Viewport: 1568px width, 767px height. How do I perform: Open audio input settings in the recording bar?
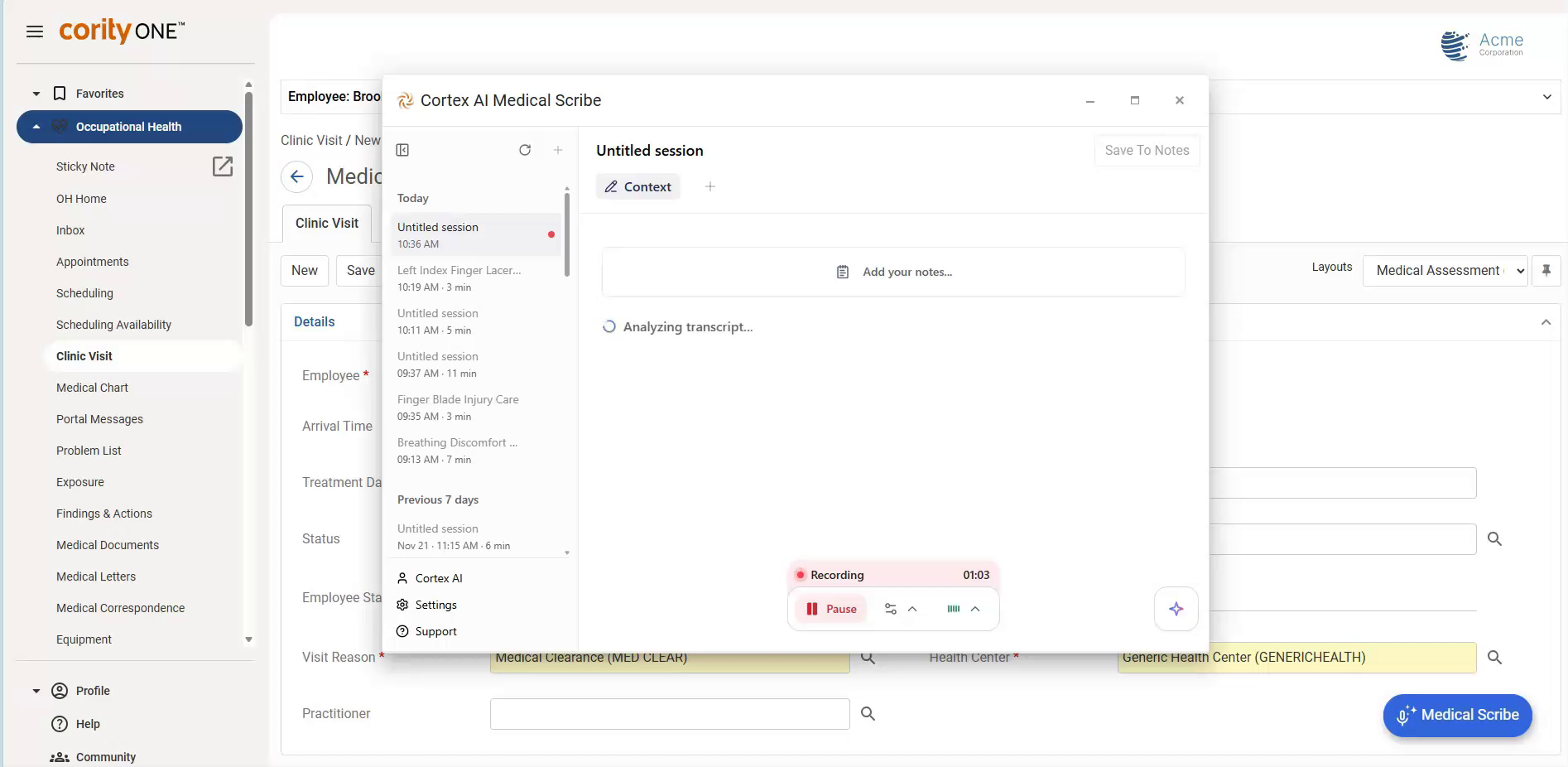891,609
